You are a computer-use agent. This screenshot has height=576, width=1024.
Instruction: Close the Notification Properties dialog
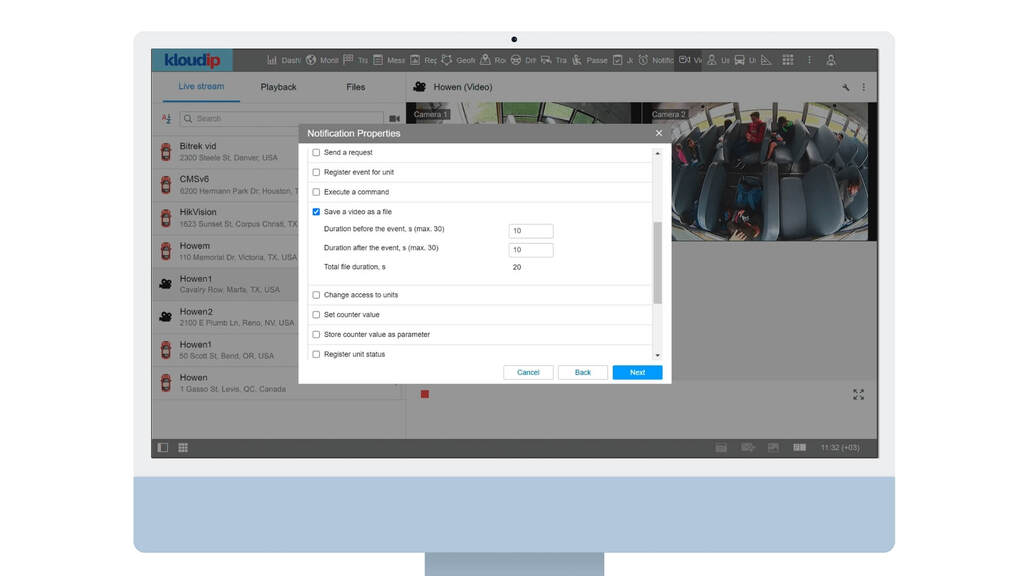pyautogui.click(x=658, y=133)
